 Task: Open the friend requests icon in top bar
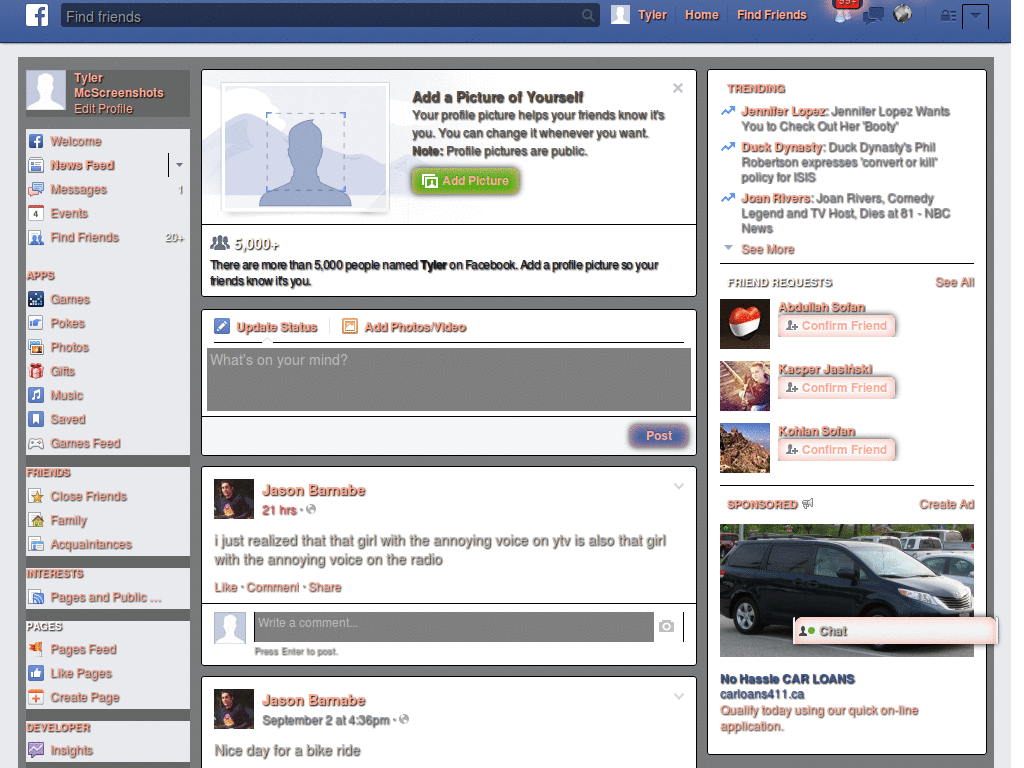[843, 14]
